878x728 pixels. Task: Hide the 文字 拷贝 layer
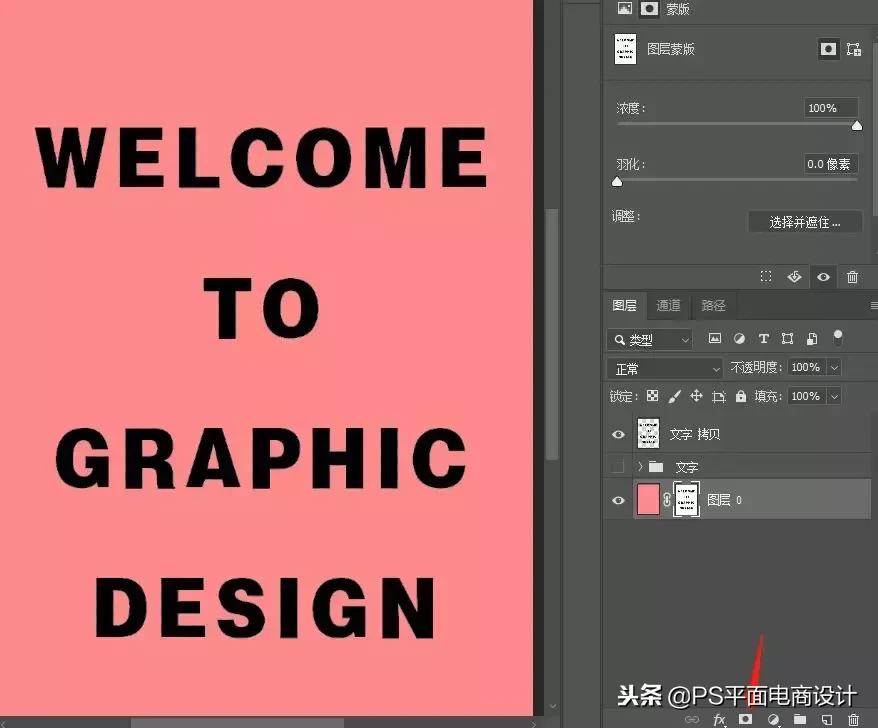point(618,434)
